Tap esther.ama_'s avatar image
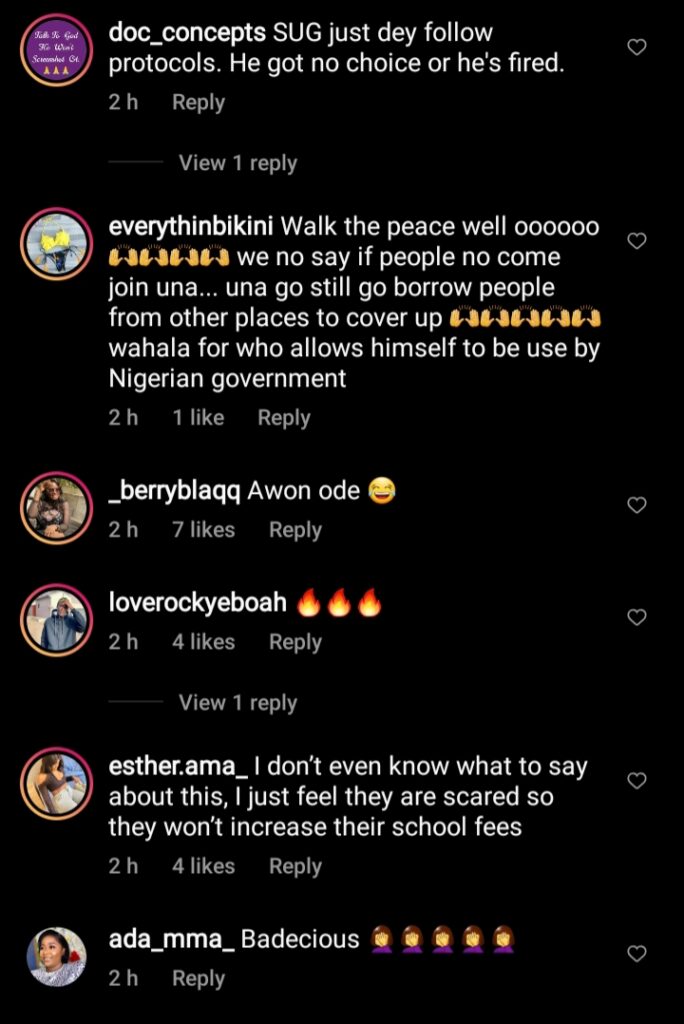Screen dimensions: 684x1024 click(x=56, y=783)
